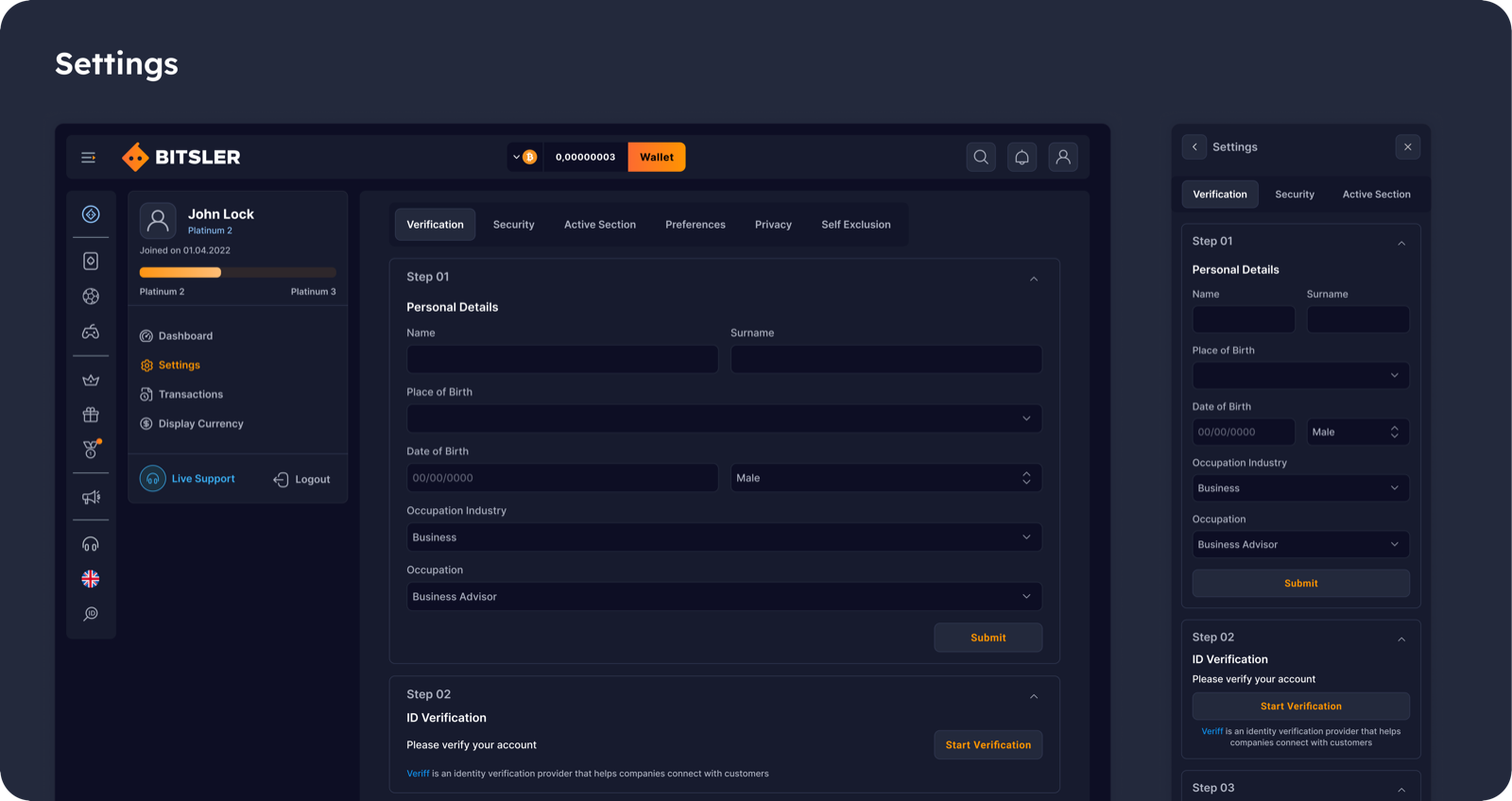Click Start Verification in the desktop view

click(988, 745)
